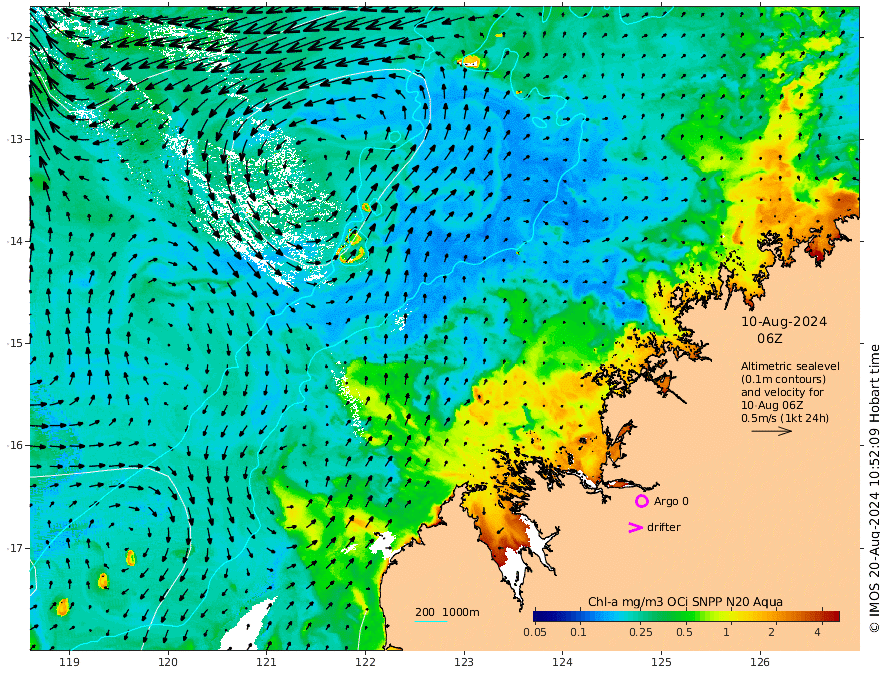
Task: Click the magenta drifter arrow symbol
Action: 635,527
